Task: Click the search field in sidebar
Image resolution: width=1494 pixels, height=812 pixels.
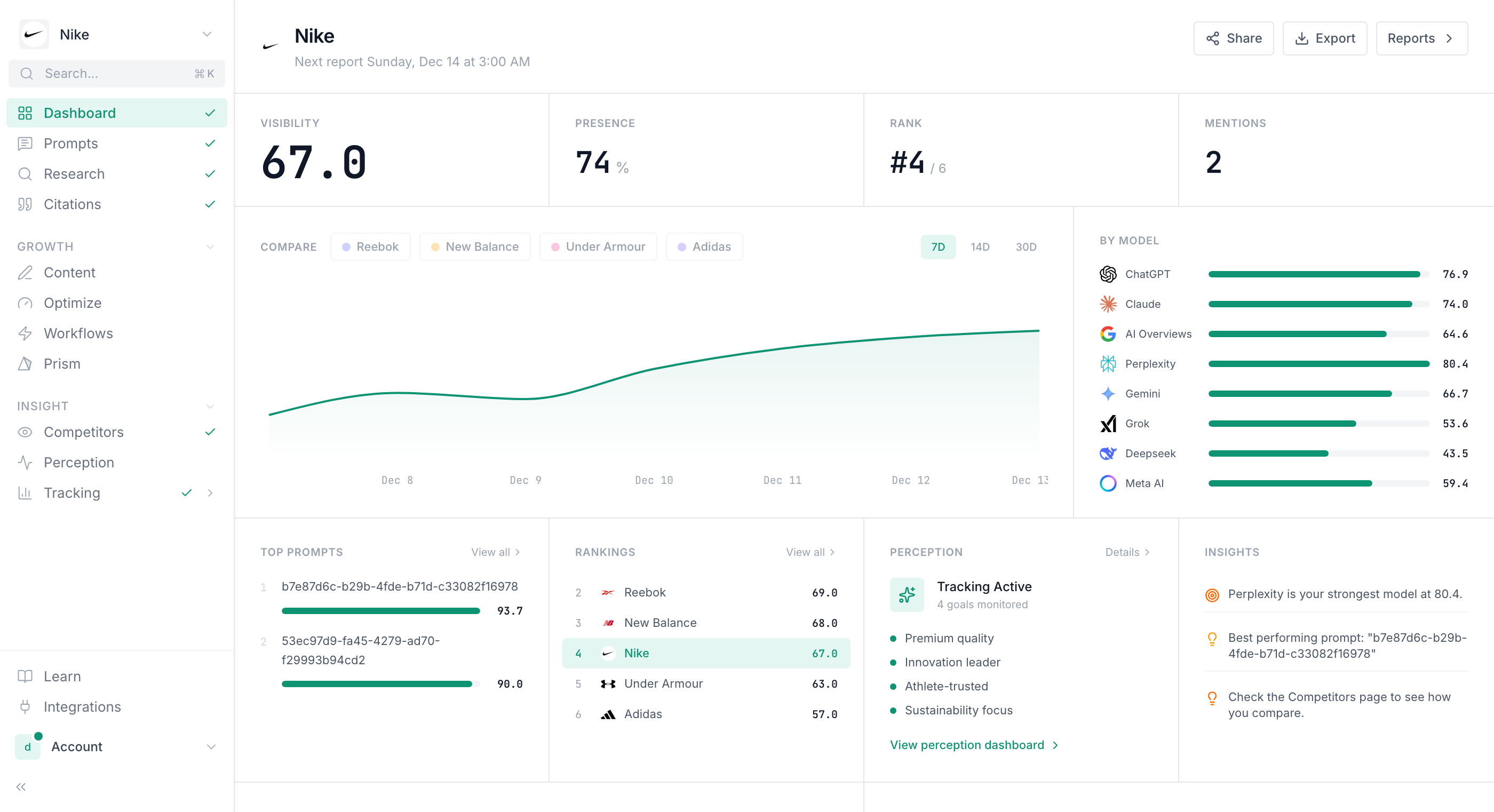Action: pos(116,74)
